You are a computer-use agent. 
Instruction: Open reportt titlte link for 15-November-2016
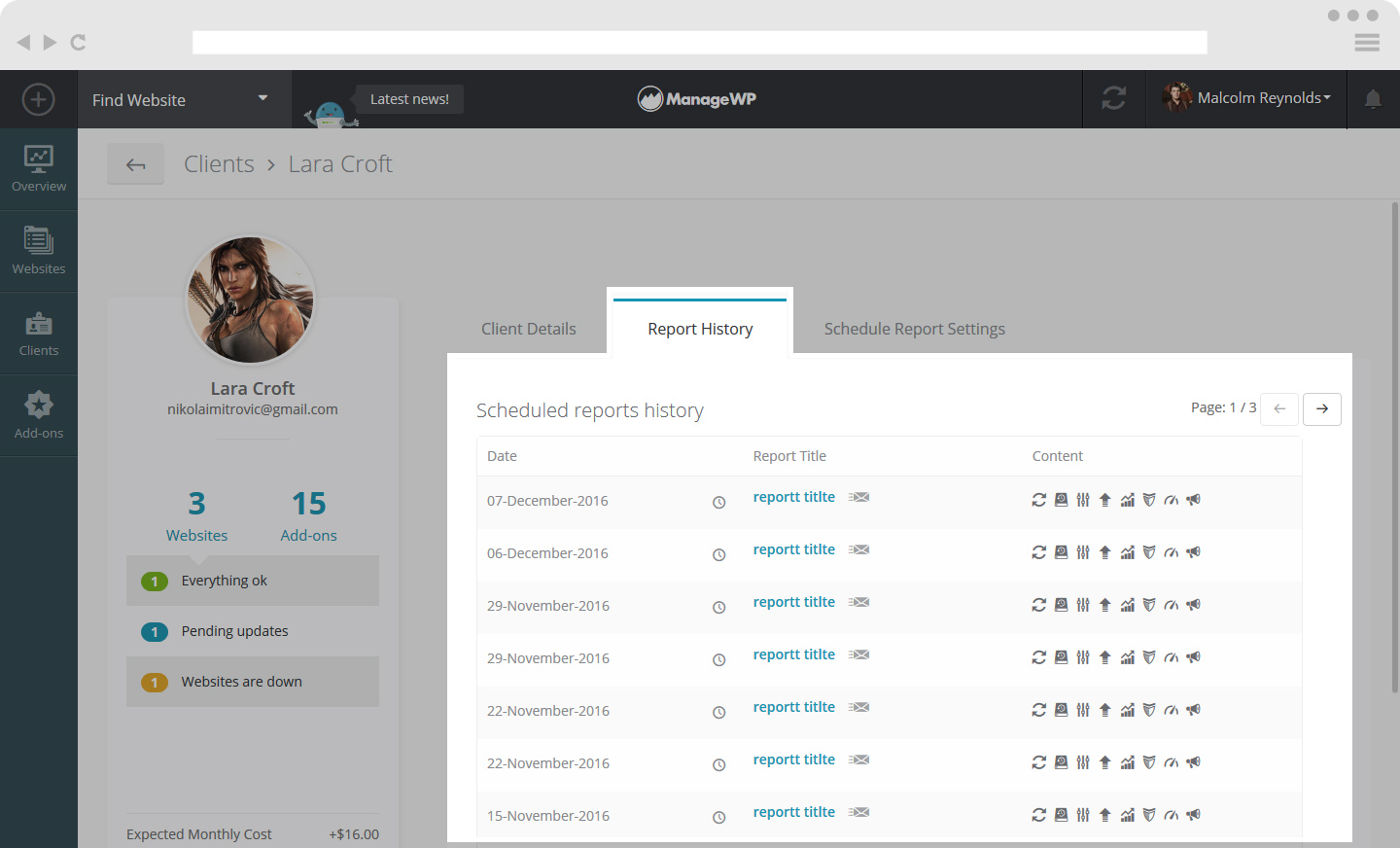pos(794,812)
